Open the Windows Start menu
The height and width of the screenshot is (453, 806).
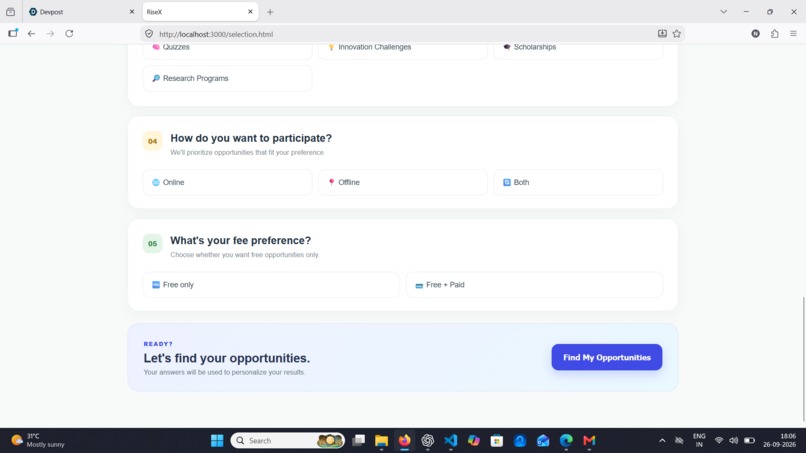[x=217, y=441]
